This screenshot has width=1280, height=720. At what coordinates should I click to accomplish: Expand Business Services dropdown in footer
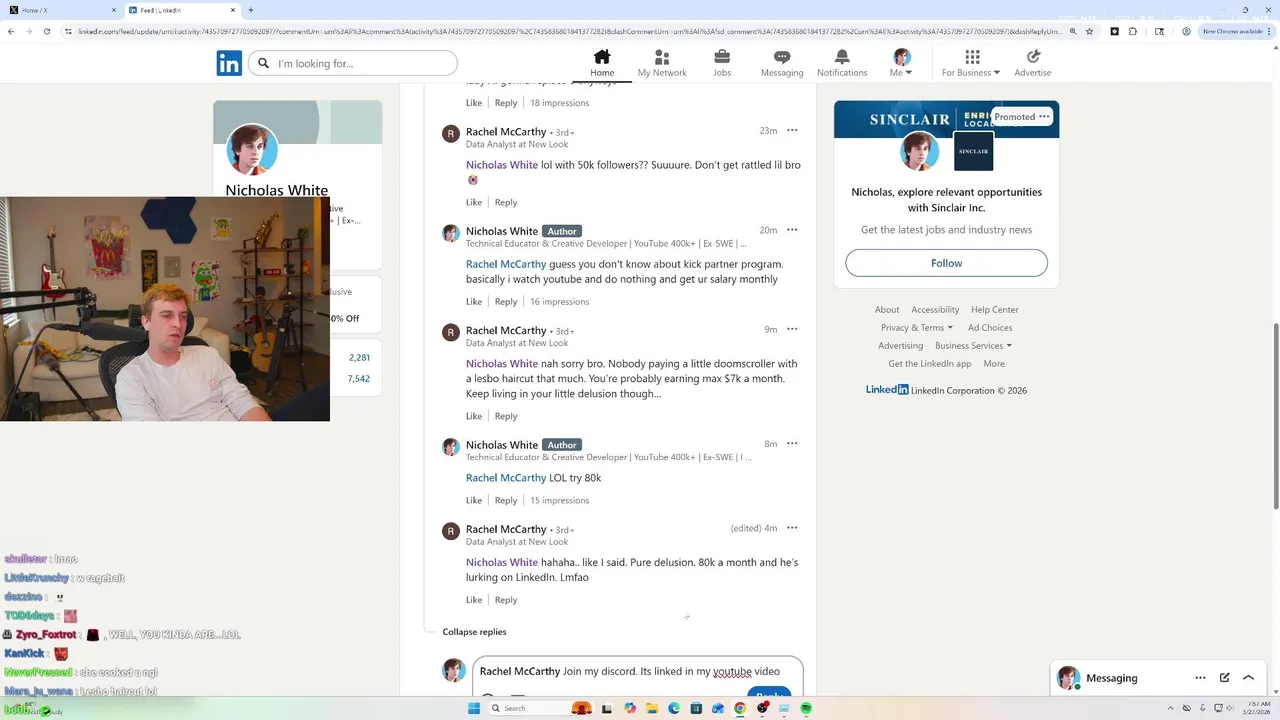click(x=973, y=345)
